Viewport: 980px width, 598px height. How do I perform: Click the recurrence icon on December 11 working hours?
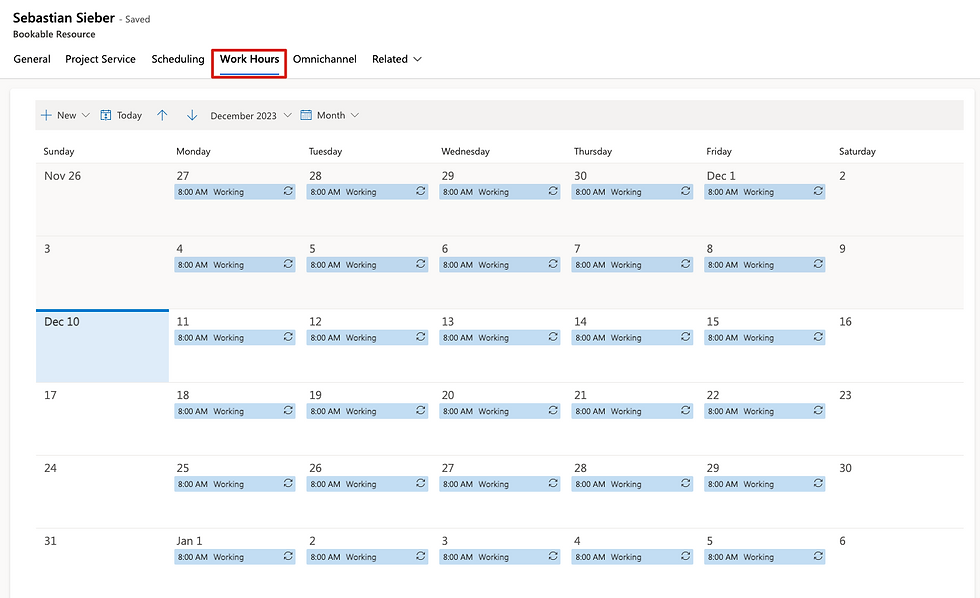click(288, 337)
